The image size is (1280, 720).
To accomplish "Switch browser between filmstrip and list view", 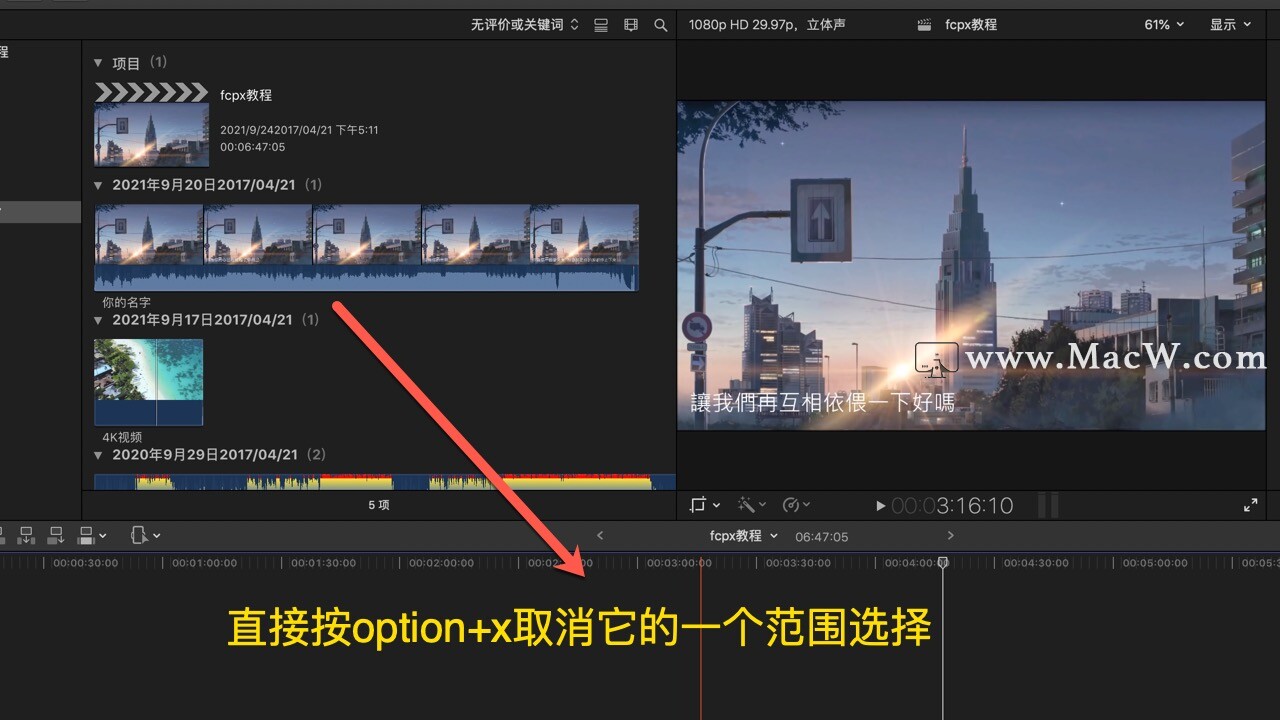I will pyautogui.click(x=631, y=25).
